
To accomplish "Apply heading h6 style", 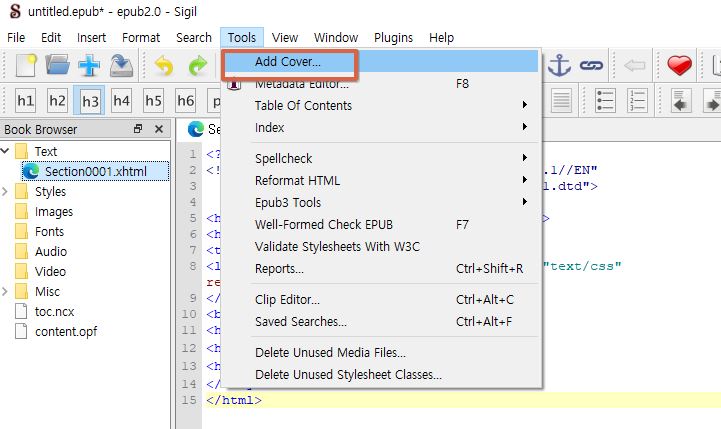I will tap(186, 100).
